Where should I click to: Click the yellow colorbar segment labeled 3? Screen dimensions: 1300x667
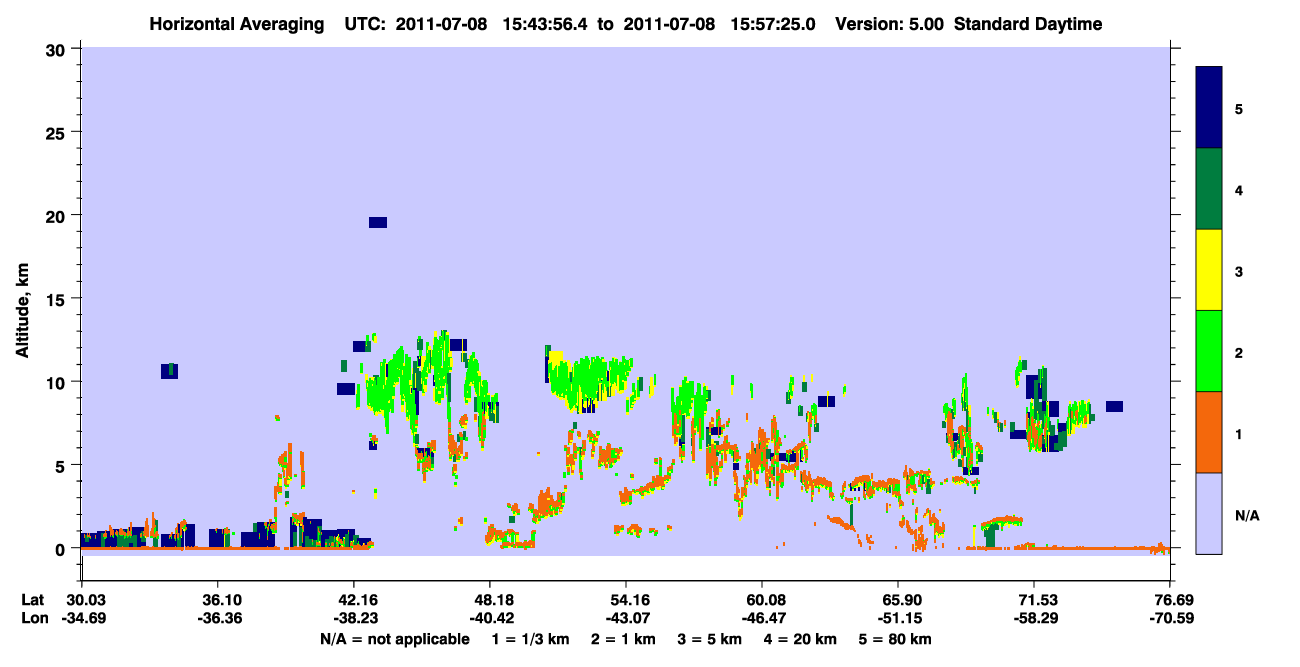[x=1209, y=270]
